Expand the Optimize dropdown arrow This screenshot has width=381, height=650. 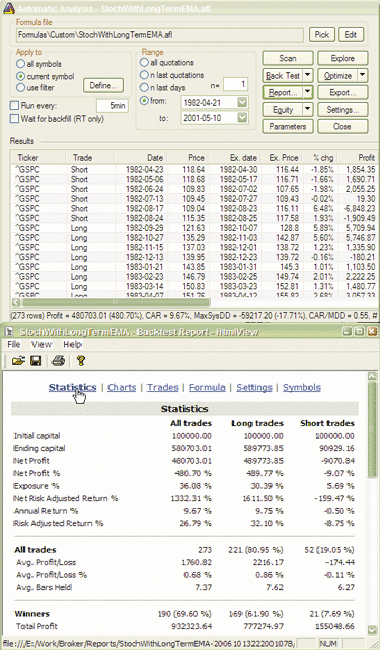362,75
